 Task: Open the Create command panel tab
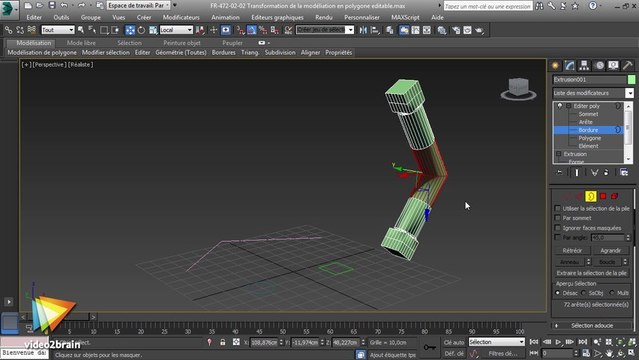[555, 66]
